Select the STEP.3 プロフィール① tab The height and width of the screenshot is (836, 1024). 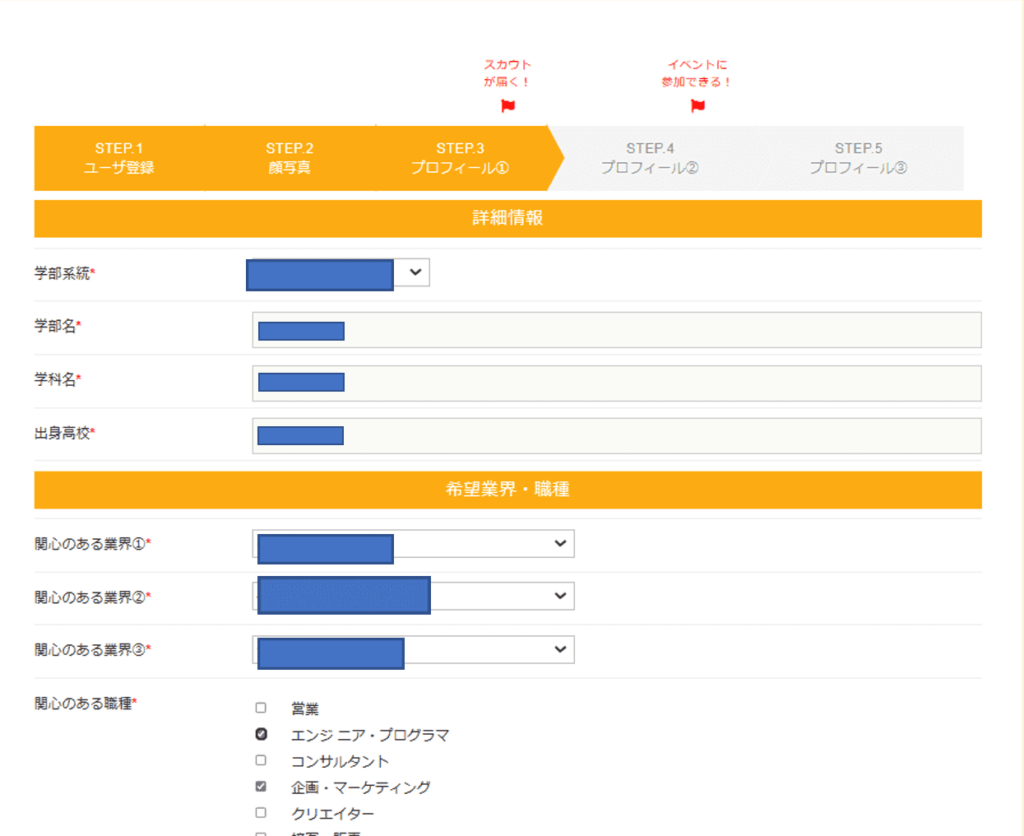click(460, 158)
